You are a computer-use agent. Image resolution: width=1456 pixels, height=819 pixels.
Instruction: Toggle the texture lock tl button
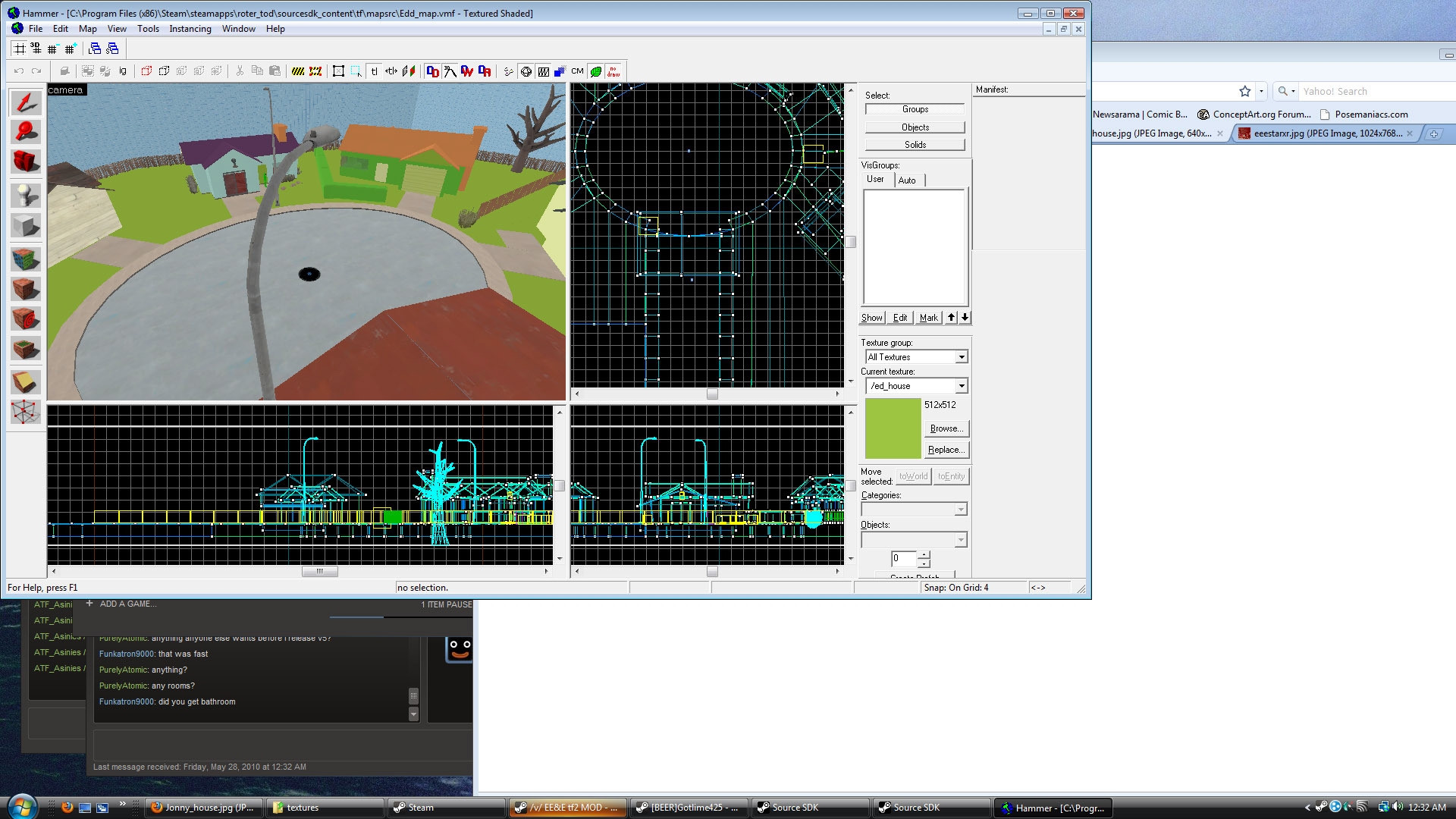pyautogui.click(x=374, y=71)
